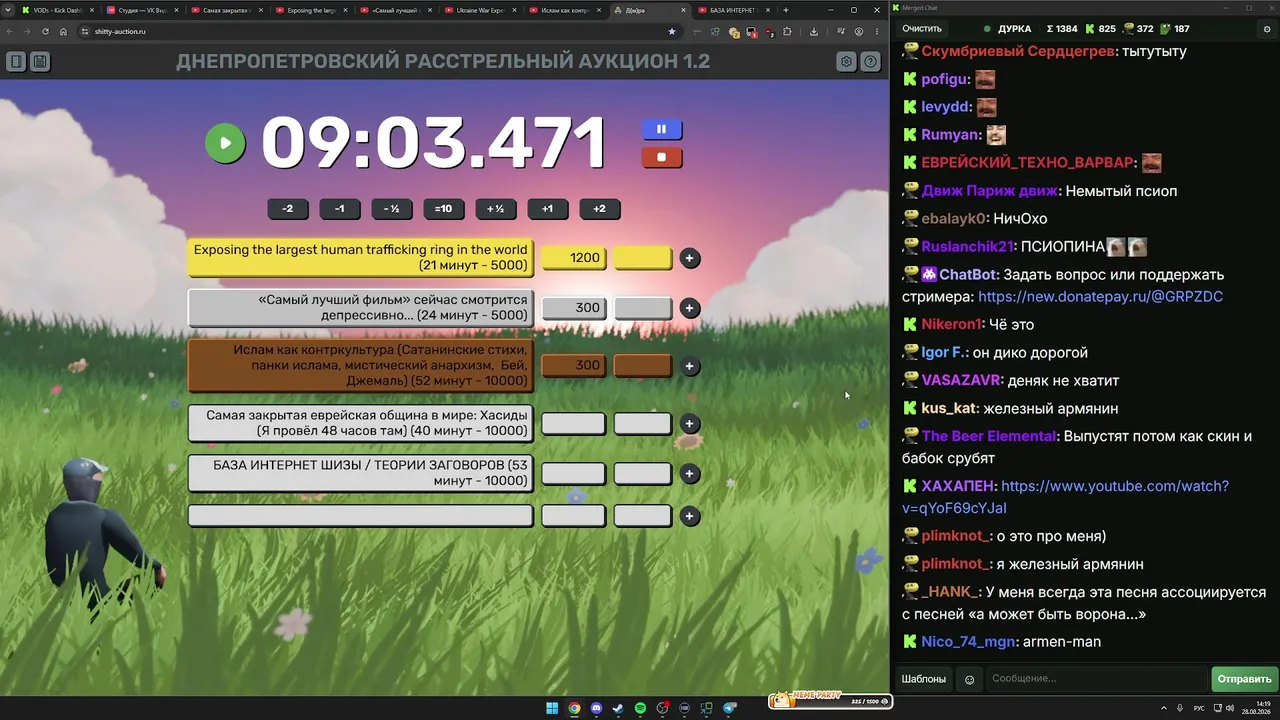Image resolution: width=1280 pixels, height=720 pixels.
Task: Go to the browser home page
Action: click(x=63, y=31)
